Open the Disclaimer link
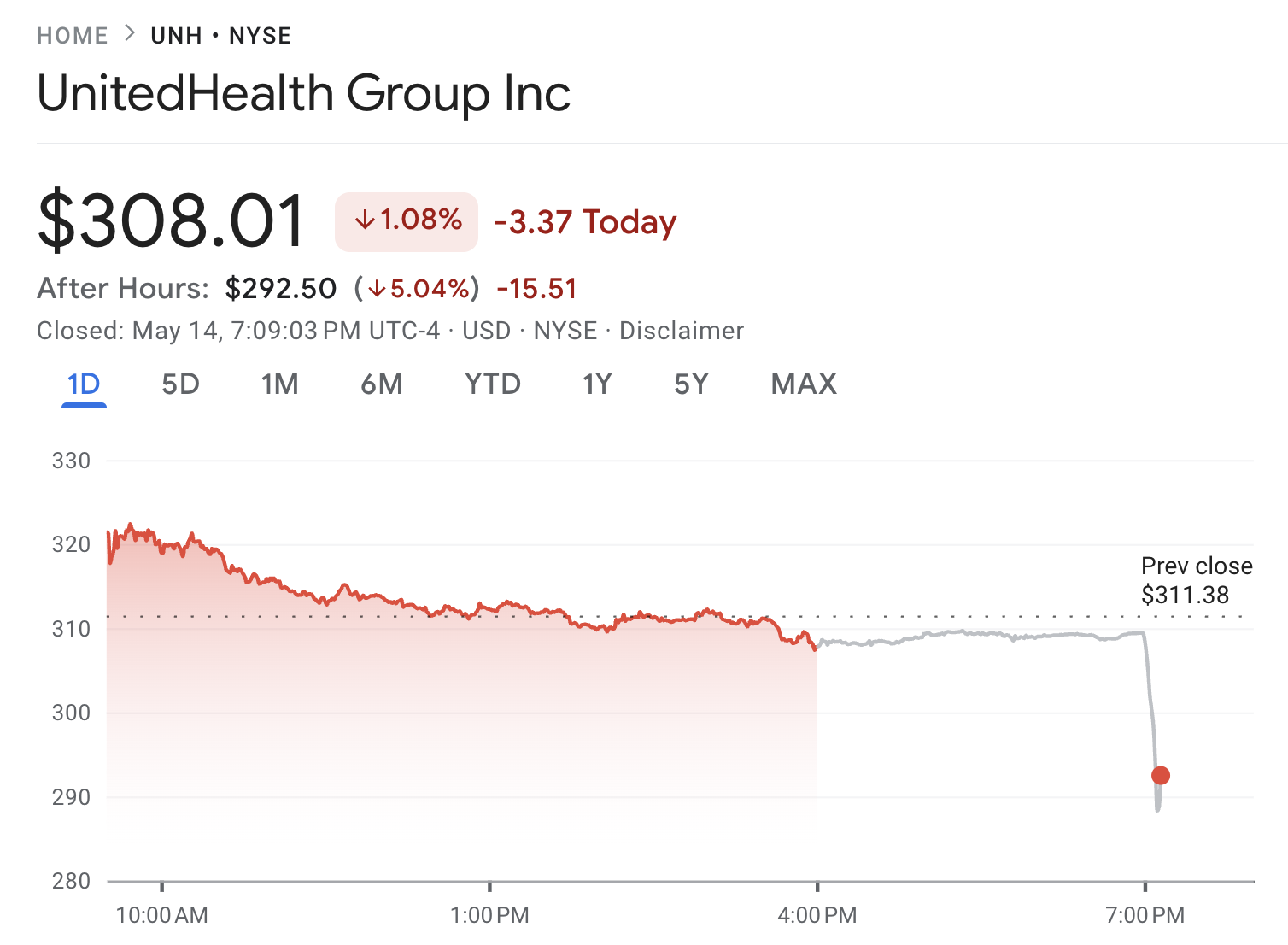The image size is (1288, 945). pyautogui.click(x=681, y=331)
